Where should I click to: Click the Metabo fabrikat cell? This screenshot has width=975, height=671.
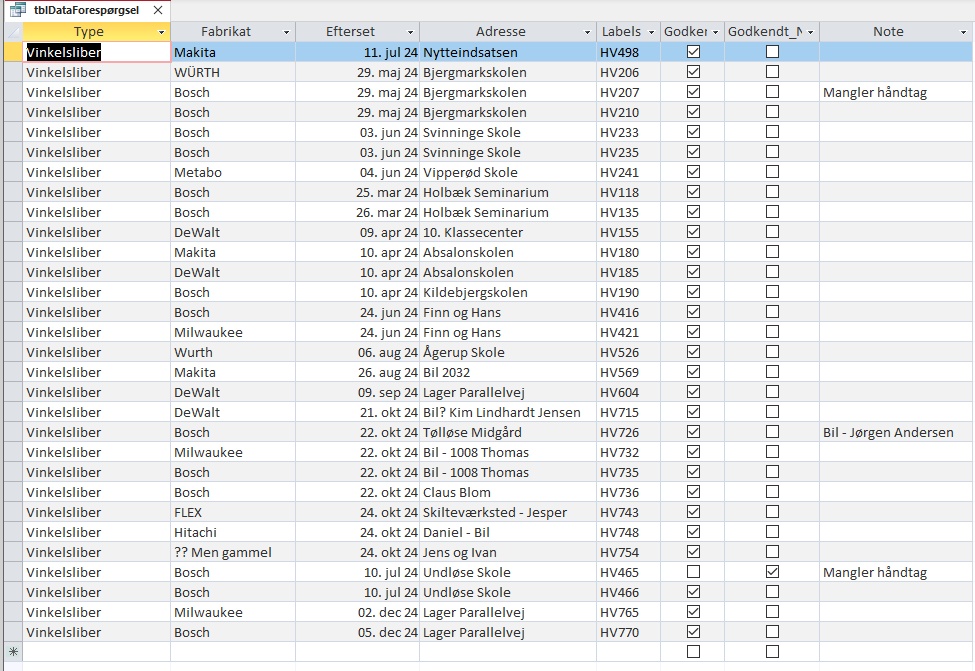point(233,172)
